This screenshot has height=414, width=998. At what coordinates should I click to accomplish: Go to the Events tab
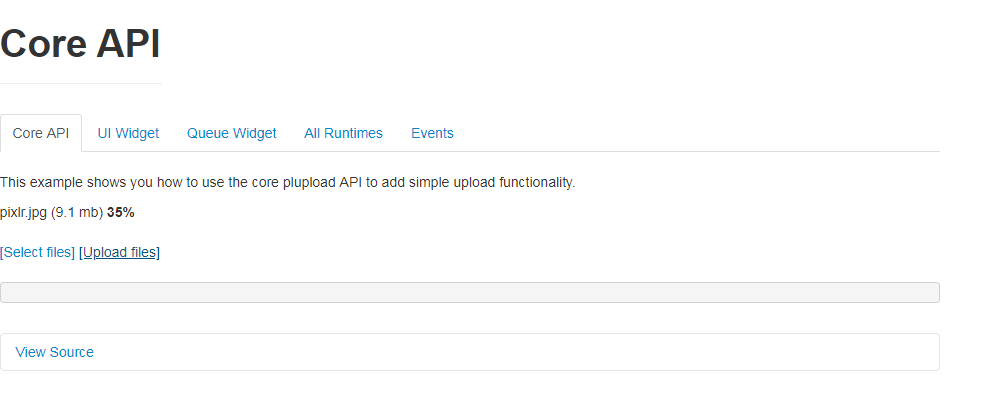coord(432,133)
